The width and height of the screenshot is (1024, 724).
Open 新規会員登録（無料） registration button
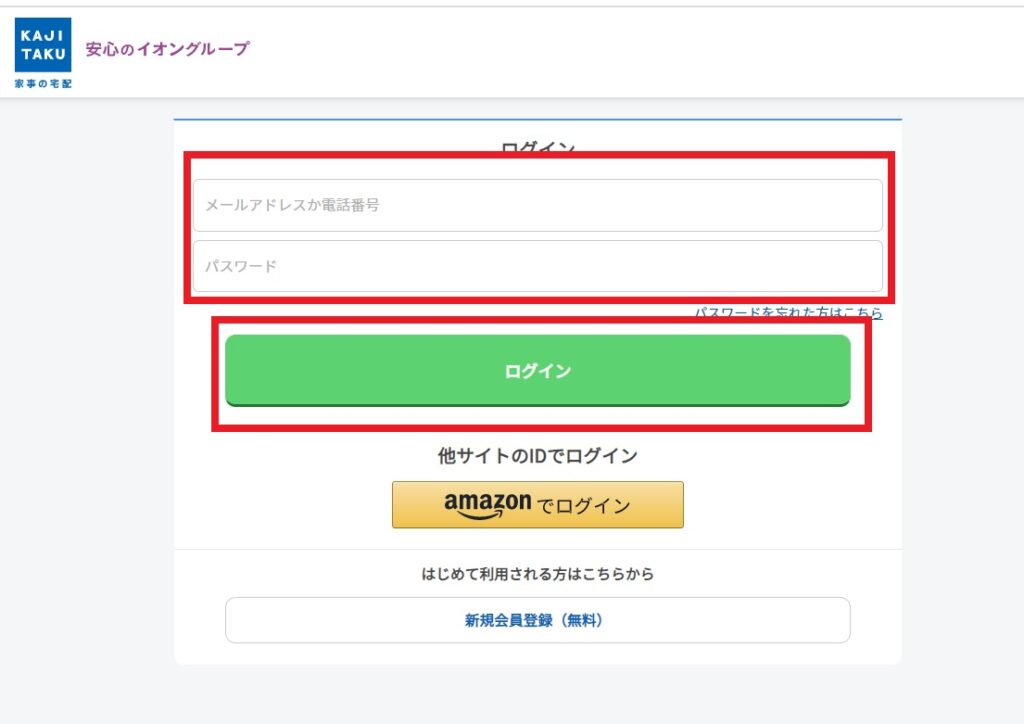click(537, 620)
